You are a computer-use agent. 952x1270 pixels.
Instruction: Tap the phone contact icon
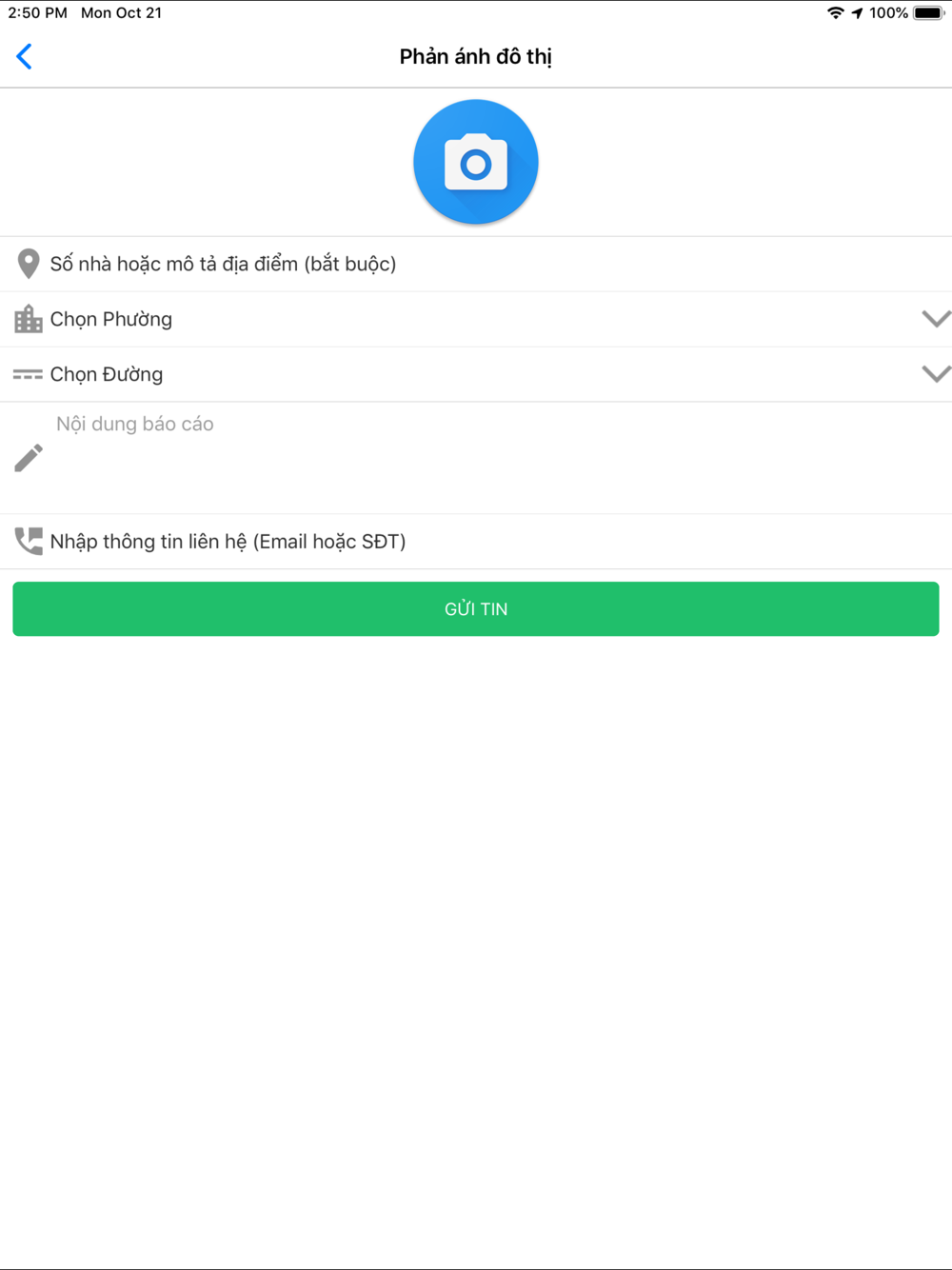coord(29,541)
